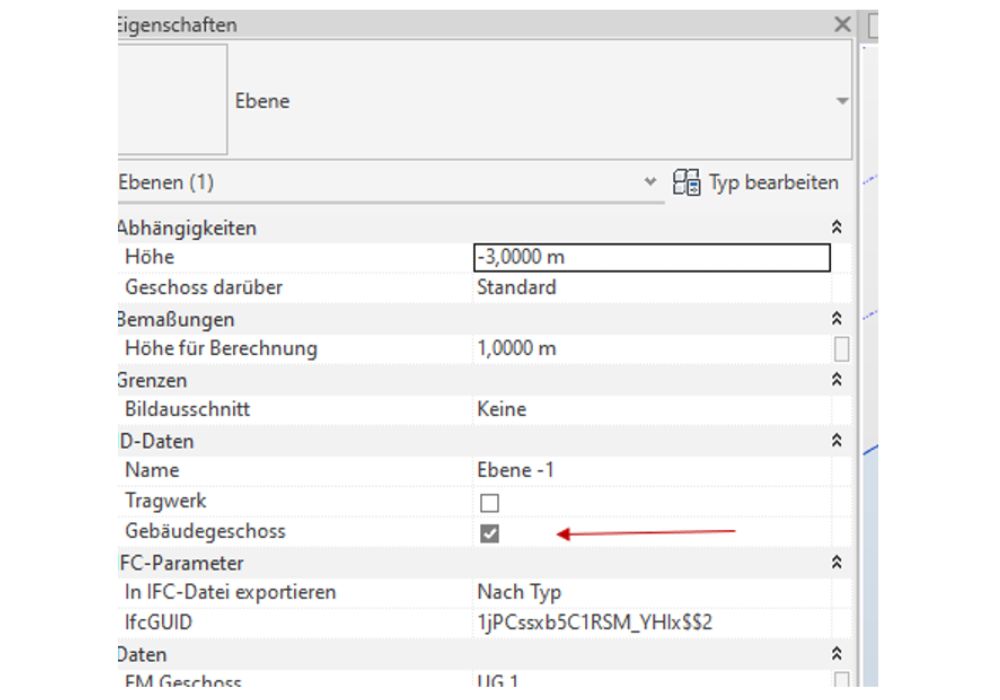Open the Ebenen (1) filter dropdown
Image resolution: width=1000 pixels, height=700 pixels.
651,183
